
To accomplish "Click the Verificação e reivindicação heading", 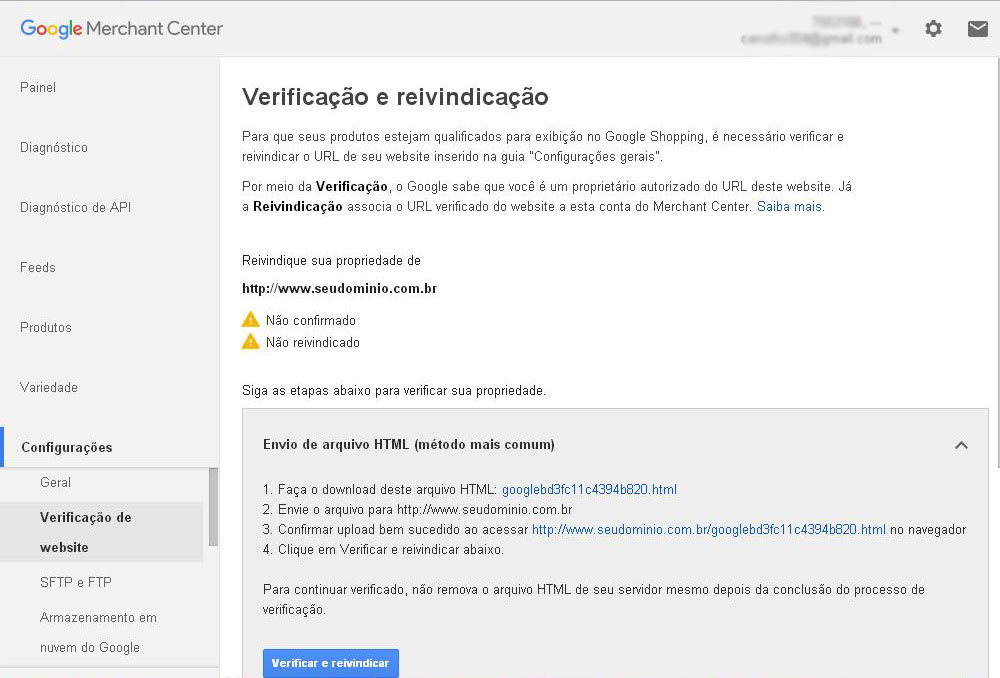I will pyautogui.click(x=395, y=97).
